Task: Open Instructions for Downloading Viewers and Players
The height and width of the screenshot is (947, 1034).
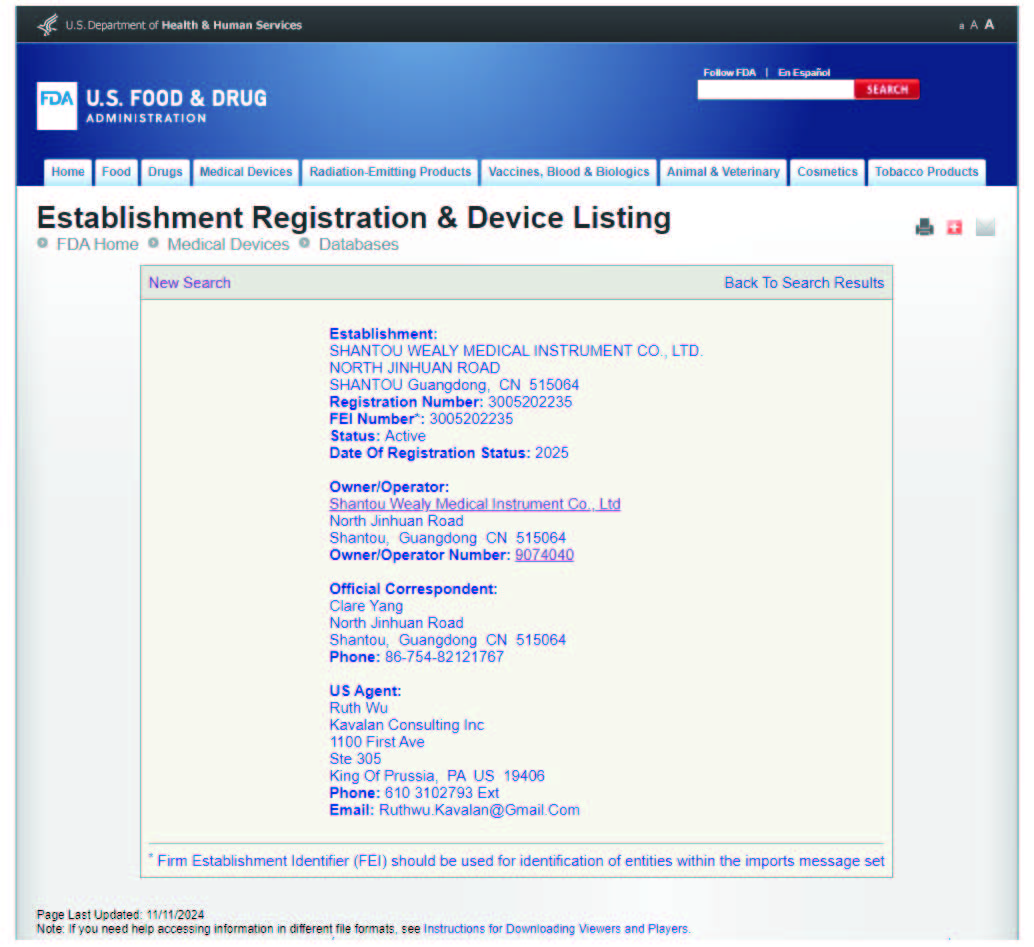Action: point(556,929)
